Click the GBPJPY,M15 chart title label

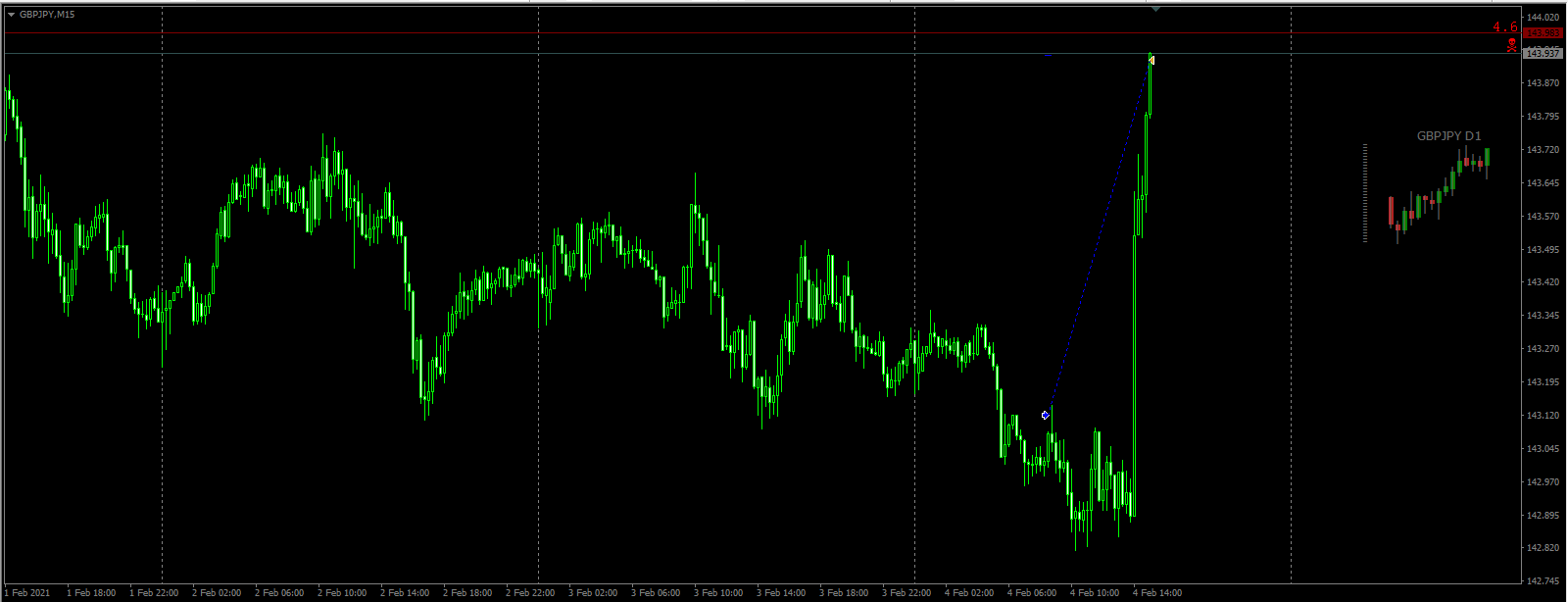[47, 15]
